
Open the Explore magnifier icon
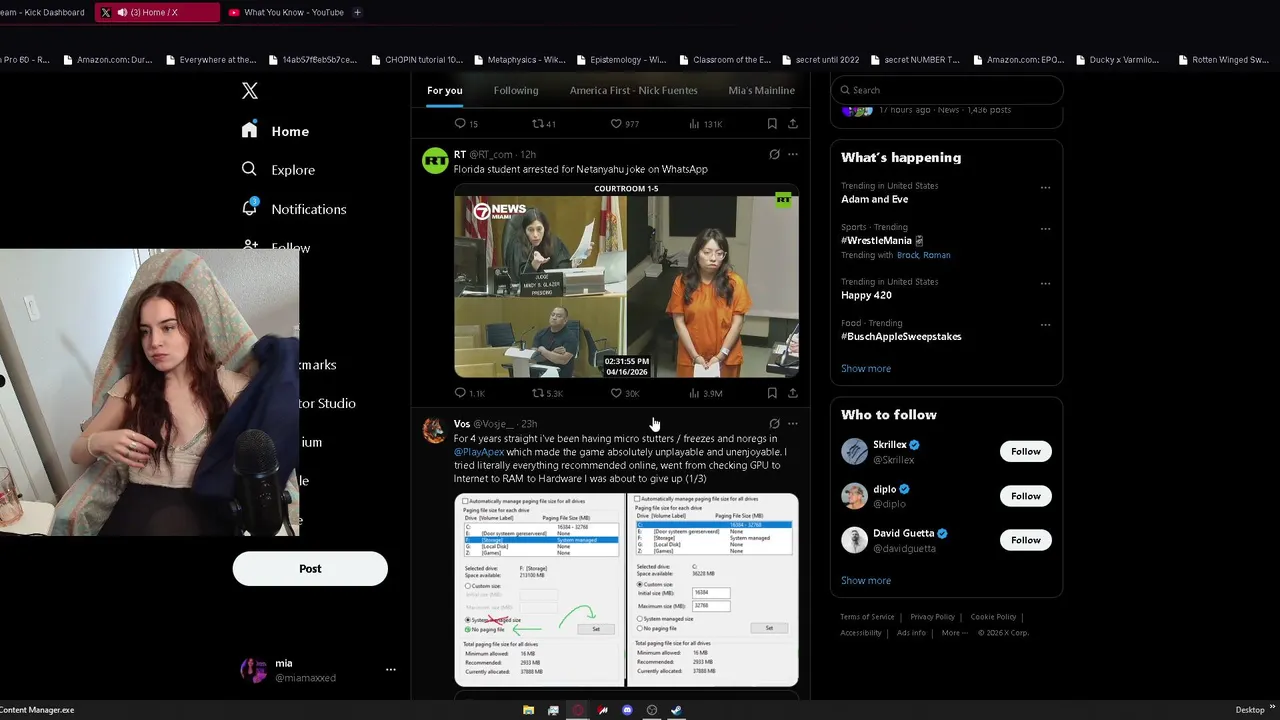[x=249, y=169]
